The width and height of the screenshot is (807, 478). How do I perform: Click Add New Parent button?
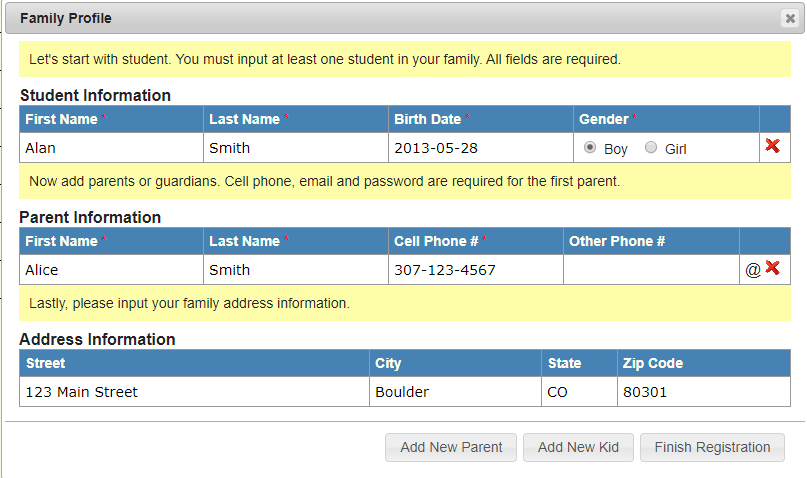pyautogui.click(x=451, y=447)
